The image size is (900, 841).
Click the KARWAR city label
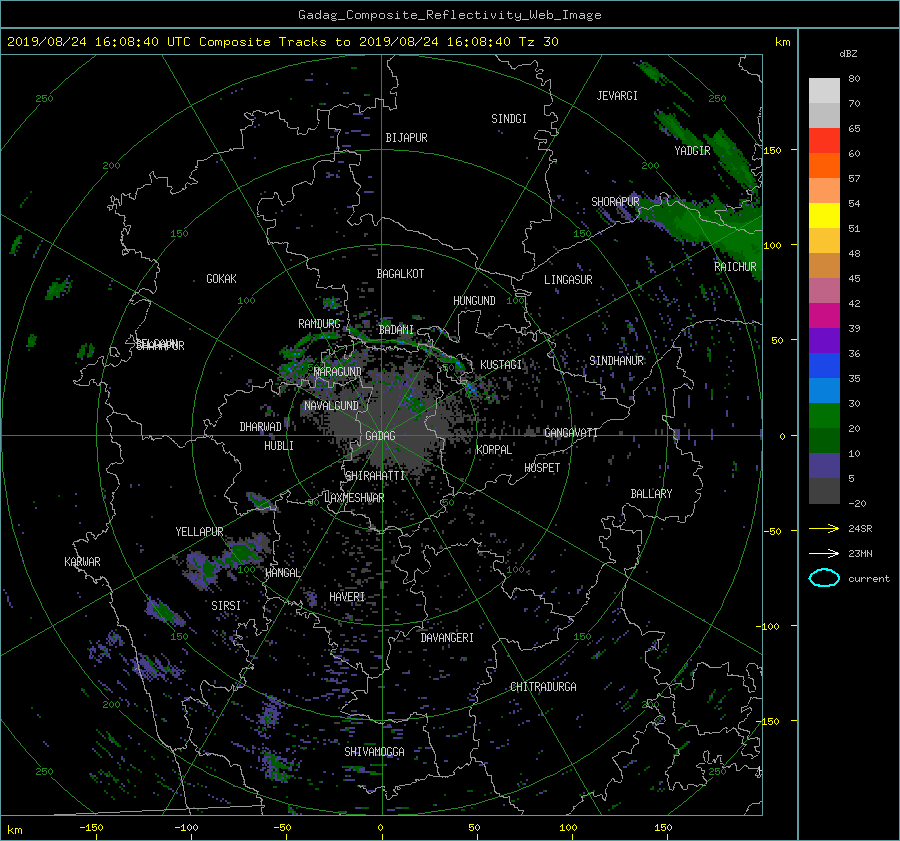tap(82, 561)
